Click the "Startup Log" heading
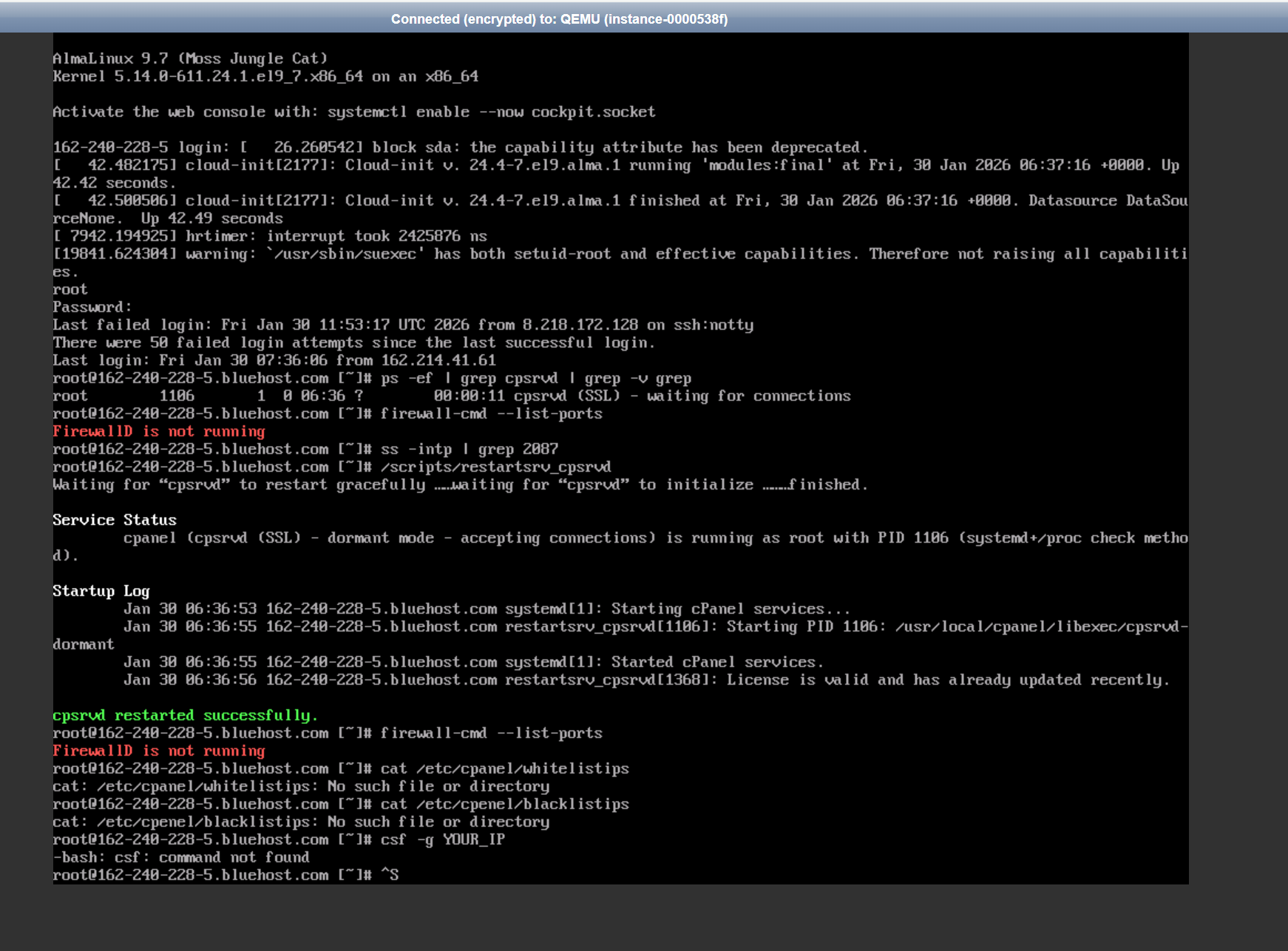 pos(101,591)
